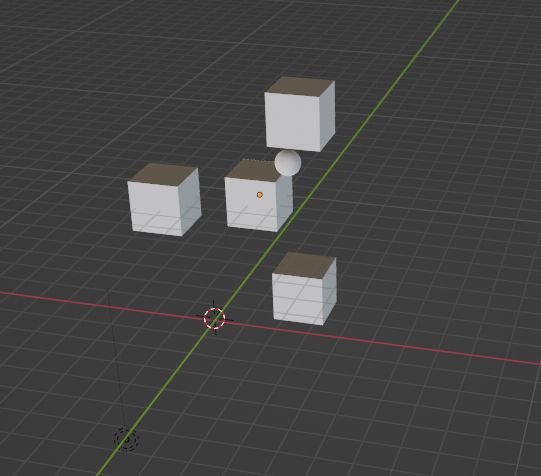Click the top face of the middle cube
The image size is (541, 476).
click(x=254, y=171)
